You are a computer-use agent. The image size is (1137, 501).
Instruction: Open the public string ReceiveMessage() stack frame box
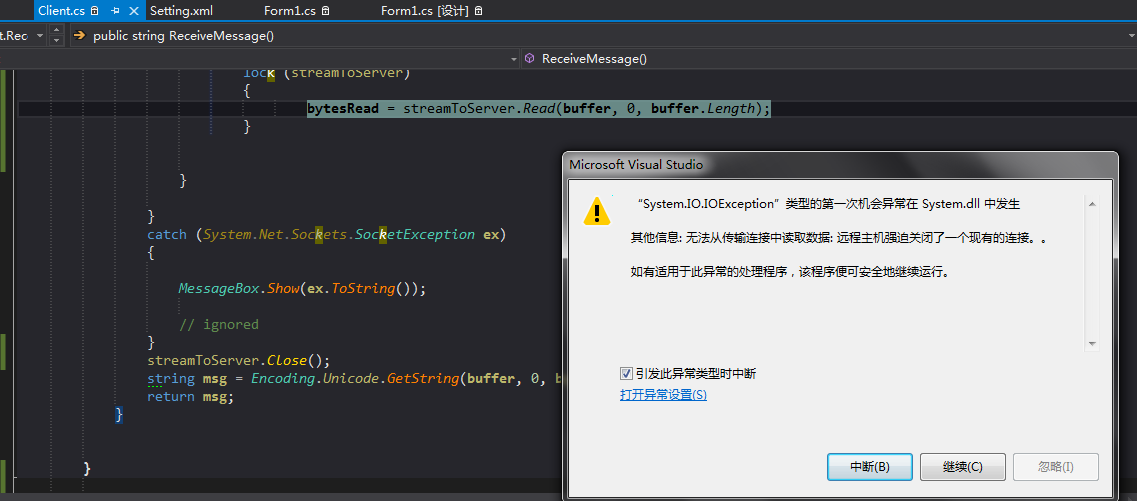tap(602, 36)
